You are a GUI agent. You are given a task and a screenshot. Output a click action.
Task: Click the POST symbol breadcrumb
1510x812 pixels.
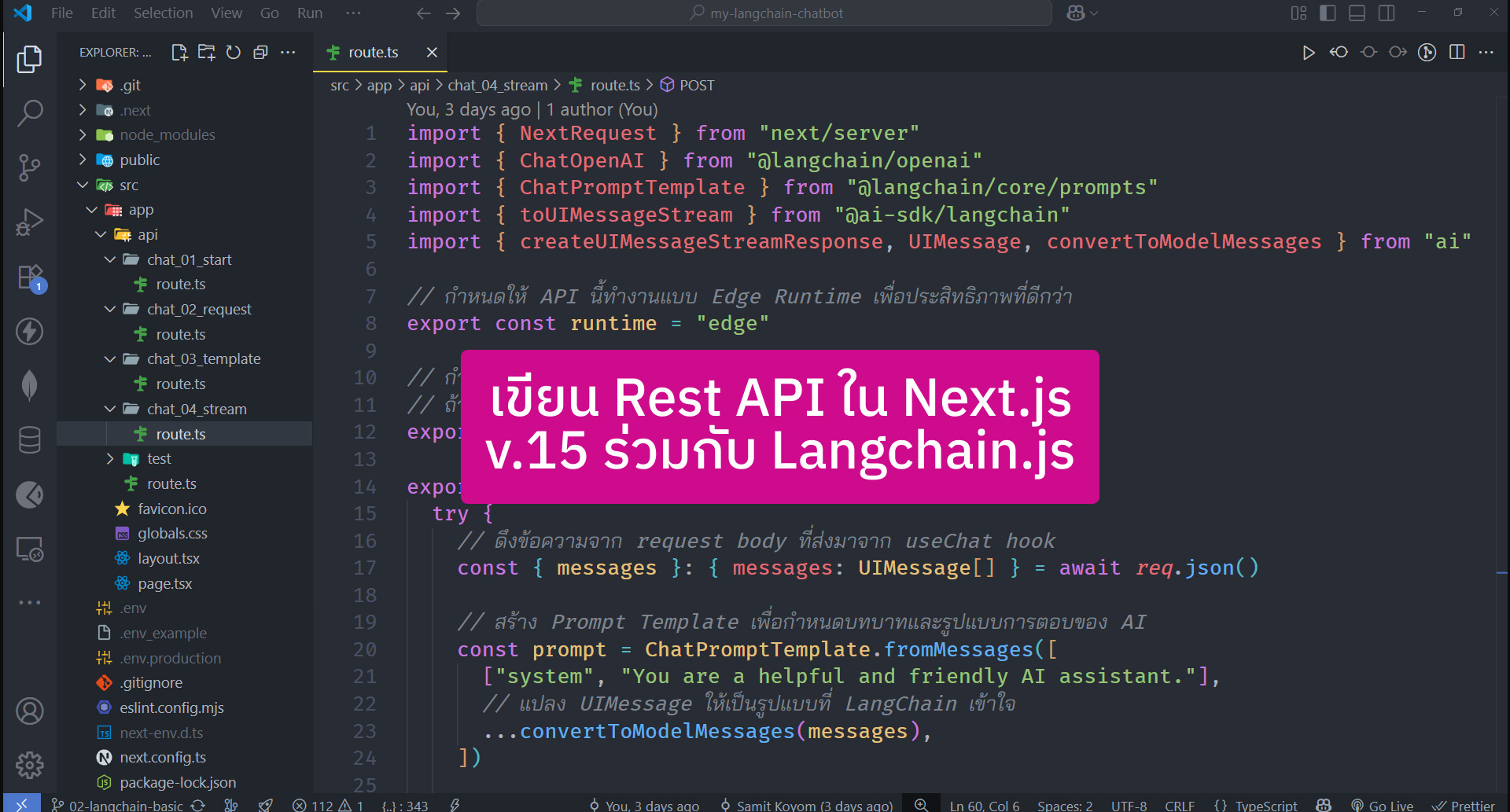tap(687, 86)
